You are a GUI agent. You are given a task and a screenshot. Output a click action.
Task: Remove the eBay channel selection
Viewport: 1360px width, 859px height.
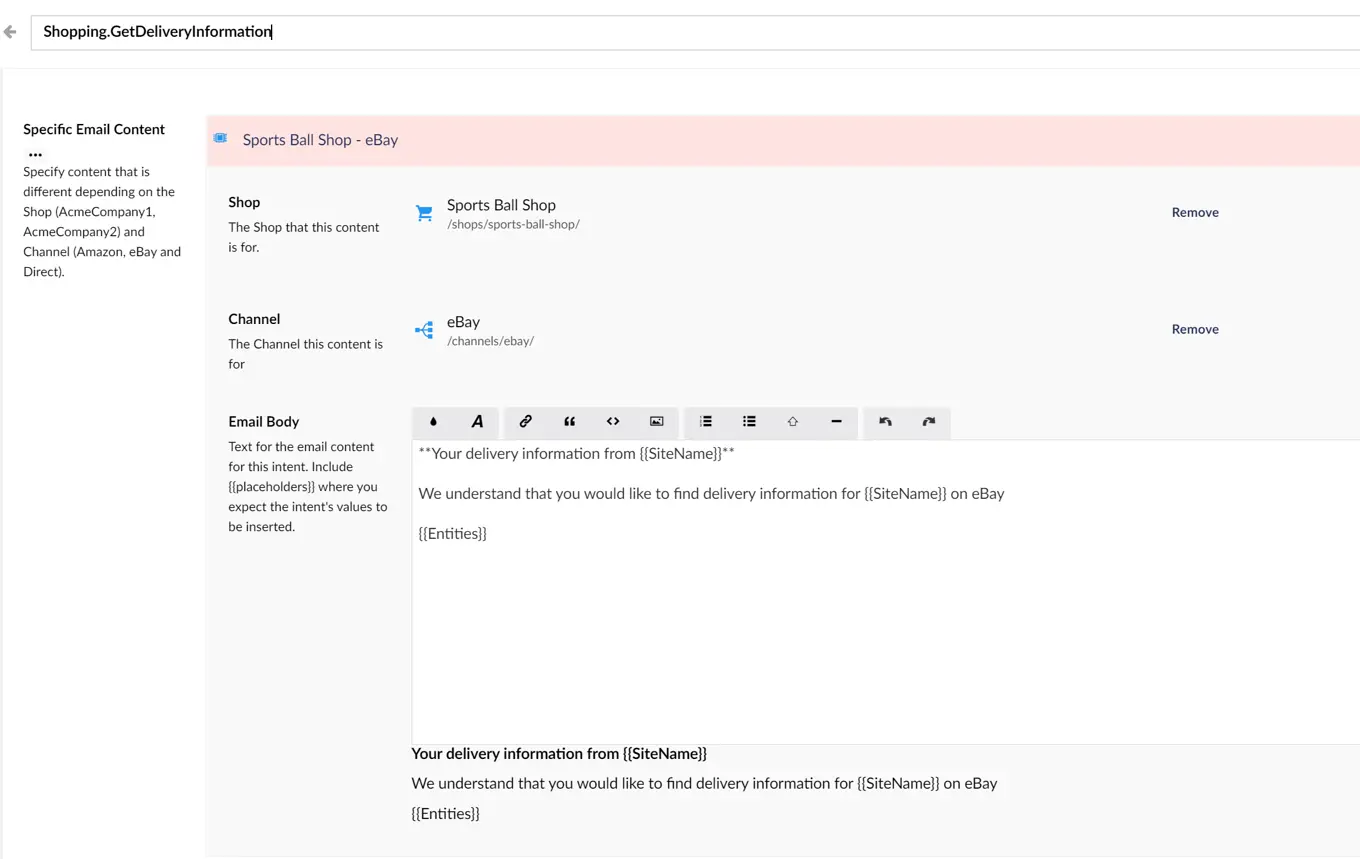click(x=1194, y=329)
